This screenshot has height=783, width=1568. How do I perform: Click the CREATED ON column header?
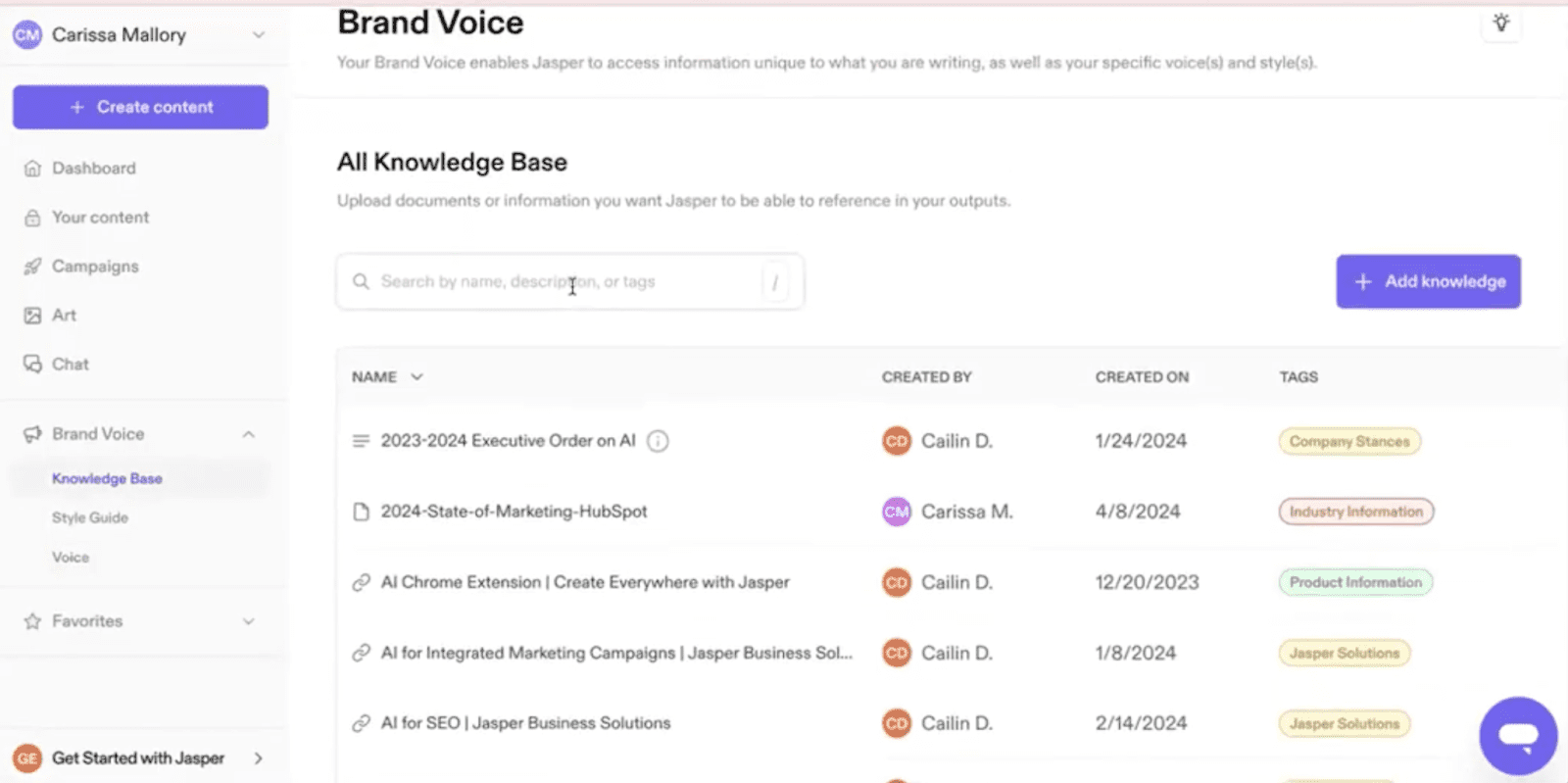[1142, 376]
